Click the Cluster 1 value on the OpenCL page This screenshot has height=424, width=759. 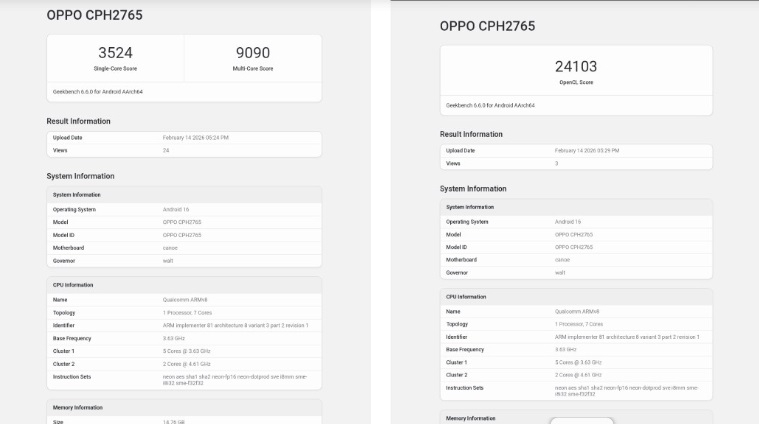pyautogui.click(x=578, y=363)
